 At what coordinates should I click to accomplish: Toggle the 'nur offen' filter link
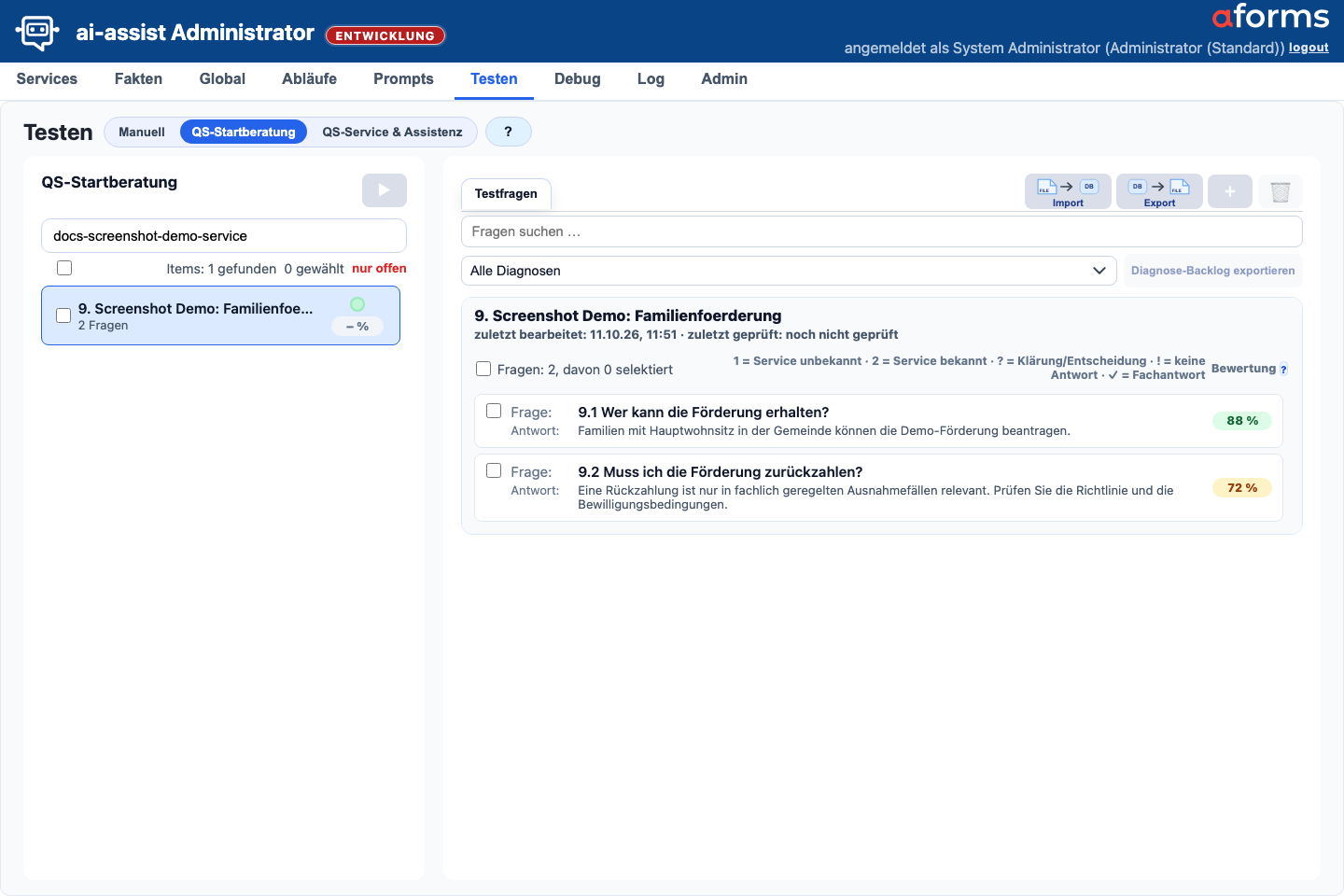tap(379, 268)
